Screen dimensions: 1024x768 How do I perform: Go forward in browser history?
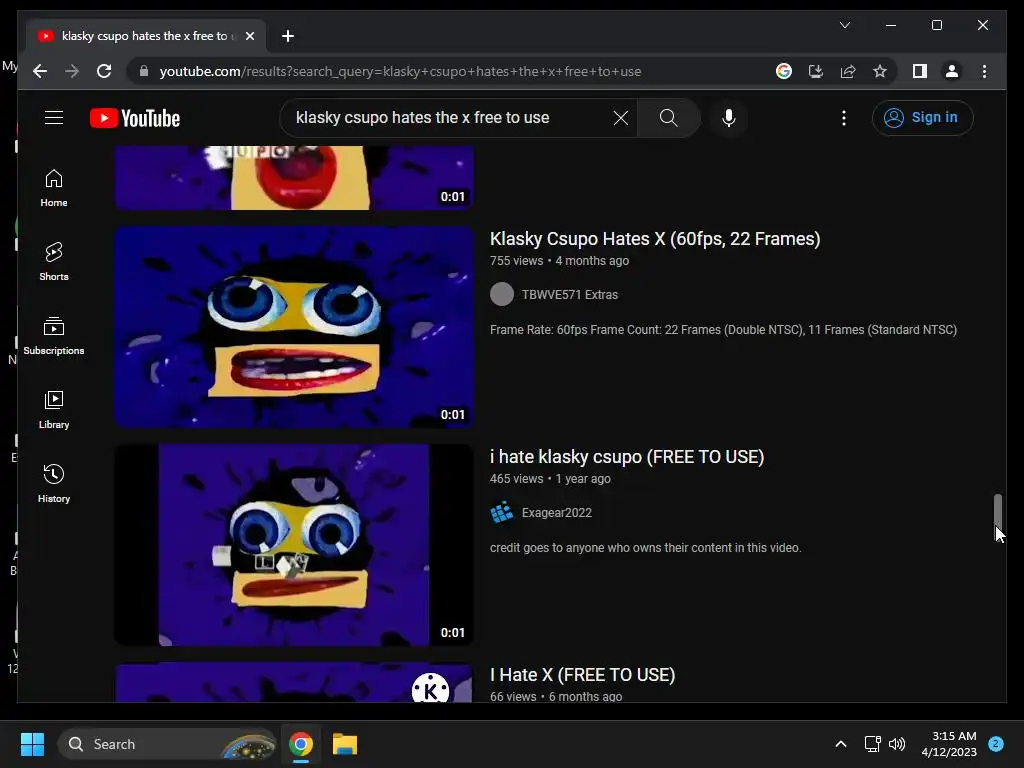click(72, 71)
